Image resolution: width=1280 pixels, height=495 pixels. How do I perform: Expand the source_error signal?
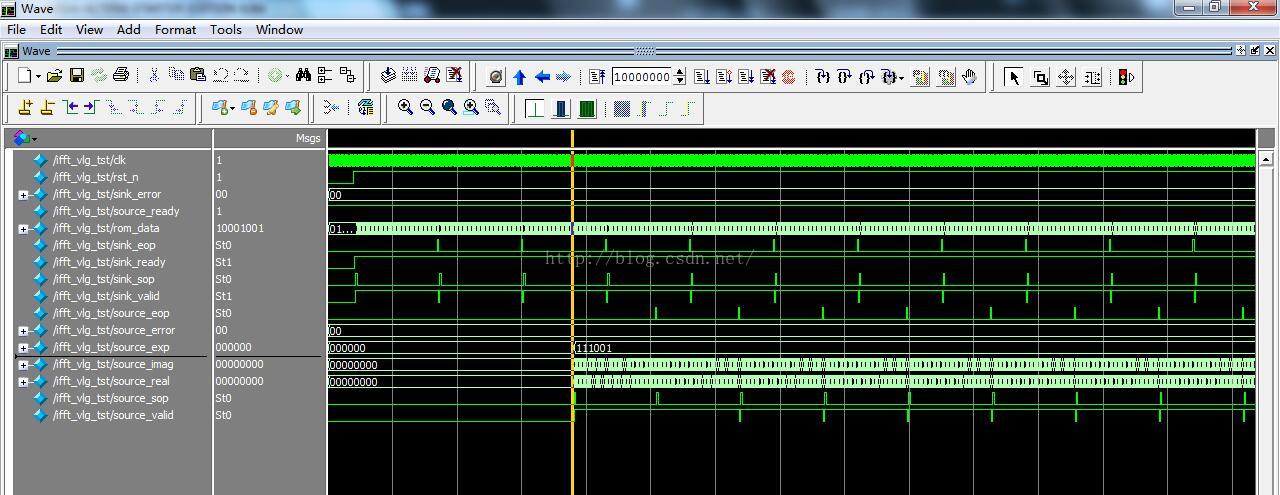coord(23,331)
